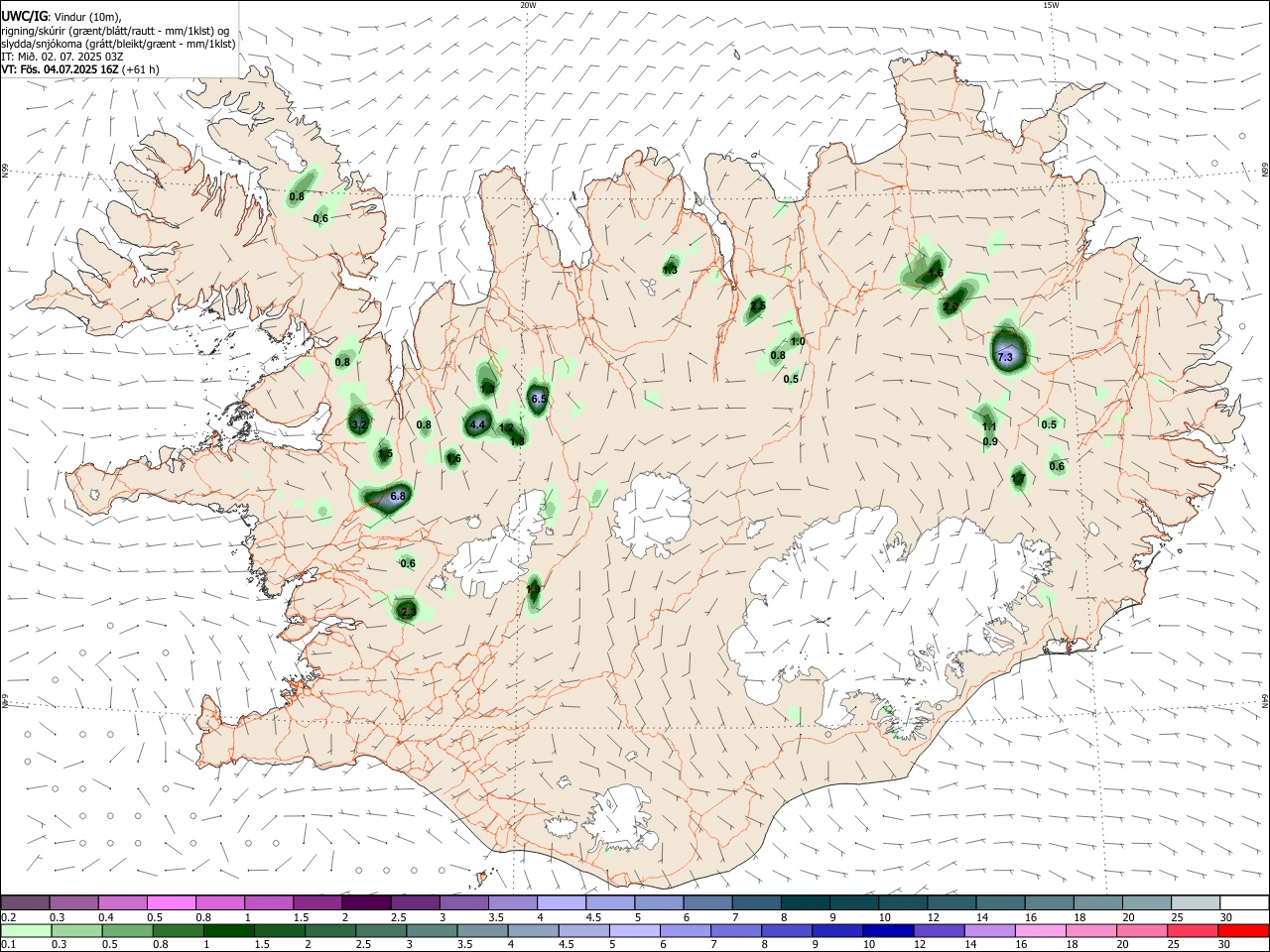Click the 6.8 precipitation value in western Iceland

399,496
